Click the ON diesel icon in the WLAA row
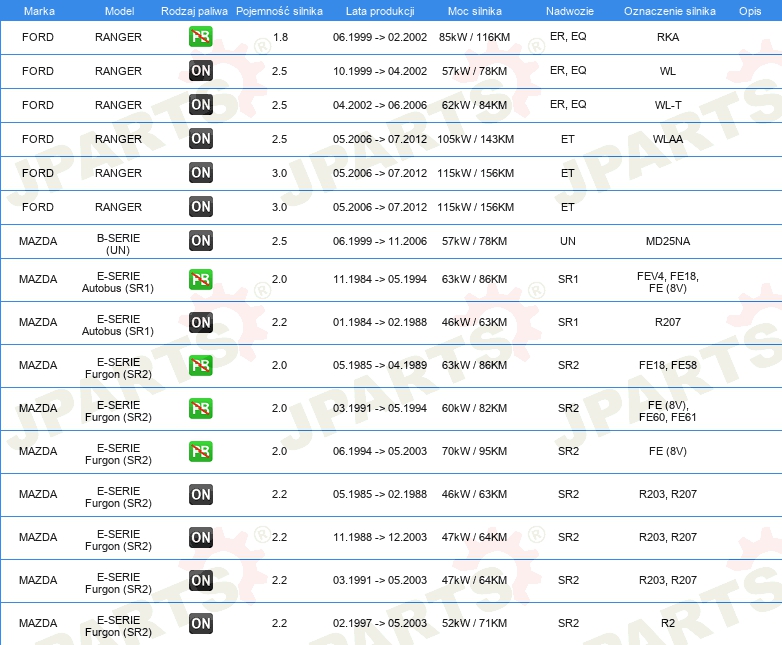 click(x=200, y=139)
